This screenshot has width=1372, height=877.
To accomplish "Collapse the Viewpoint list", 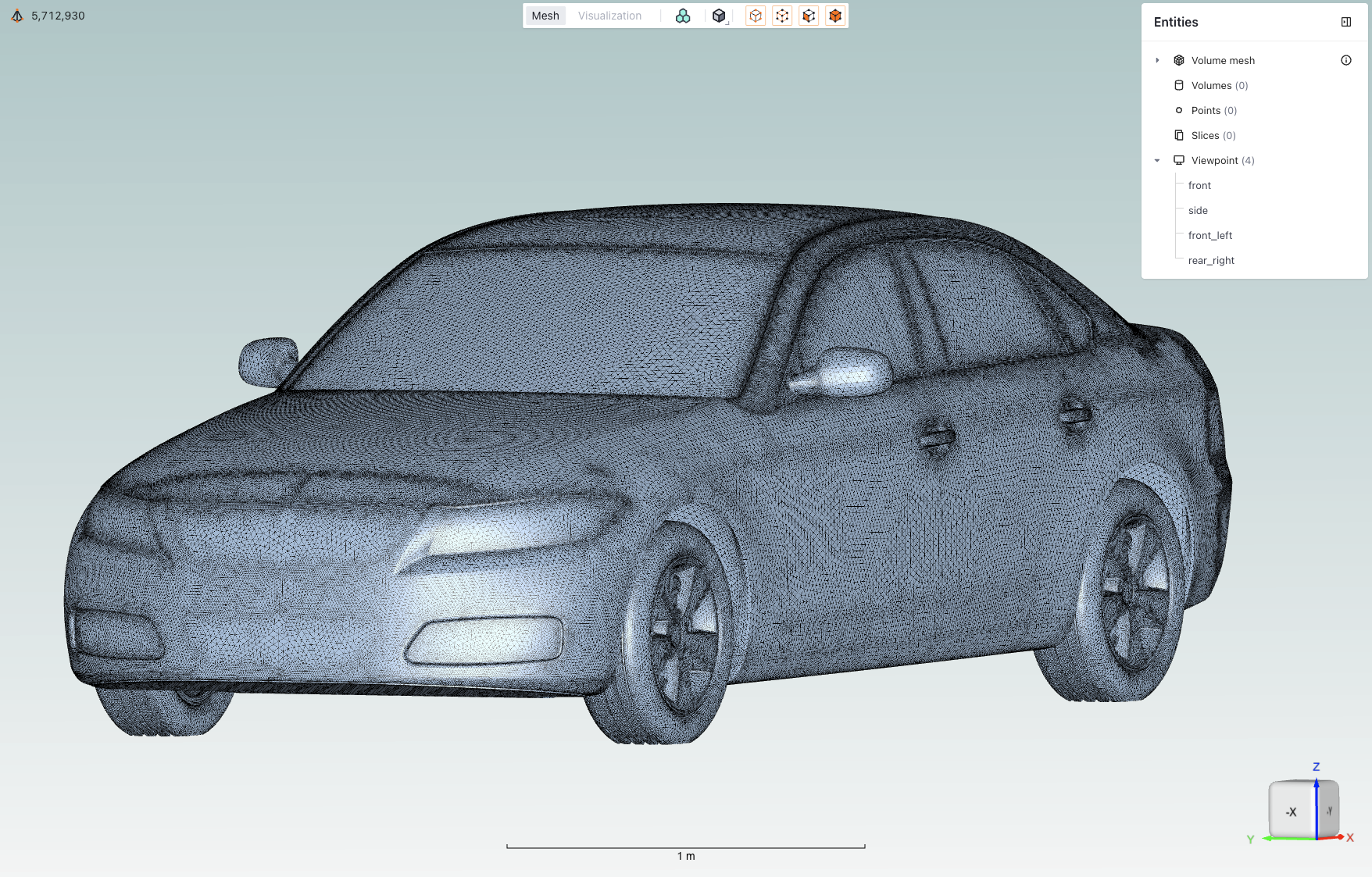I will tap(1158, 160).
